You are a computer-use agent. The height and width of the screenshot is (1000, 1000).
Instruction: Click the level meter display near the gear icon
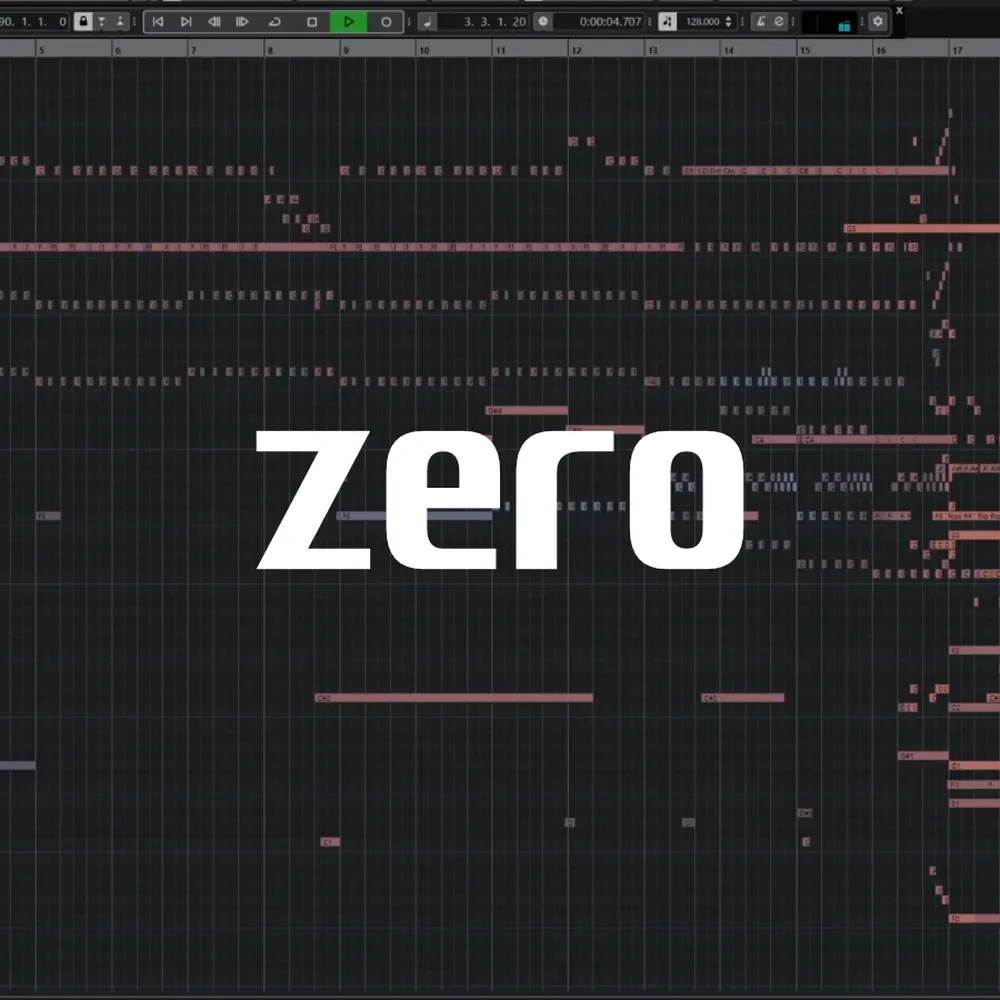pyautogui.click(x=832, y=22)
